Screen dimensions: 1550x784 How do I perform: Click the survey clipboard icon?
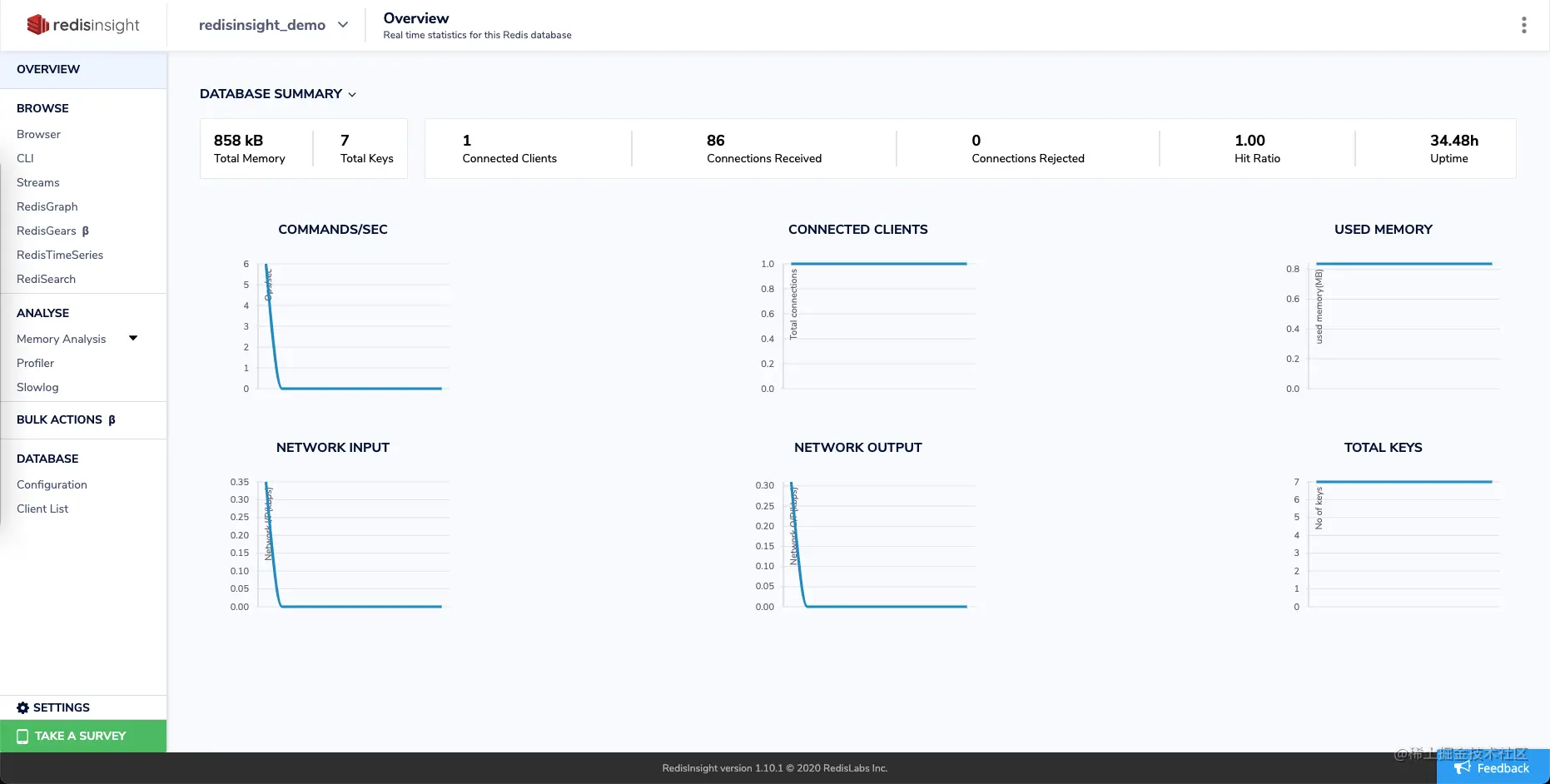click(22, 736)
